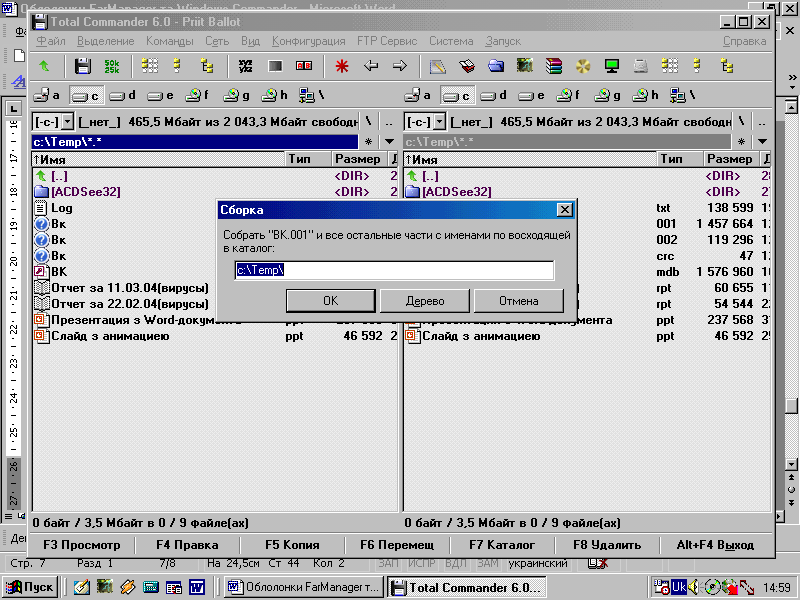Open [ACDSee32] folder in left panel
The image size is (800, 600).
(85, 192)
